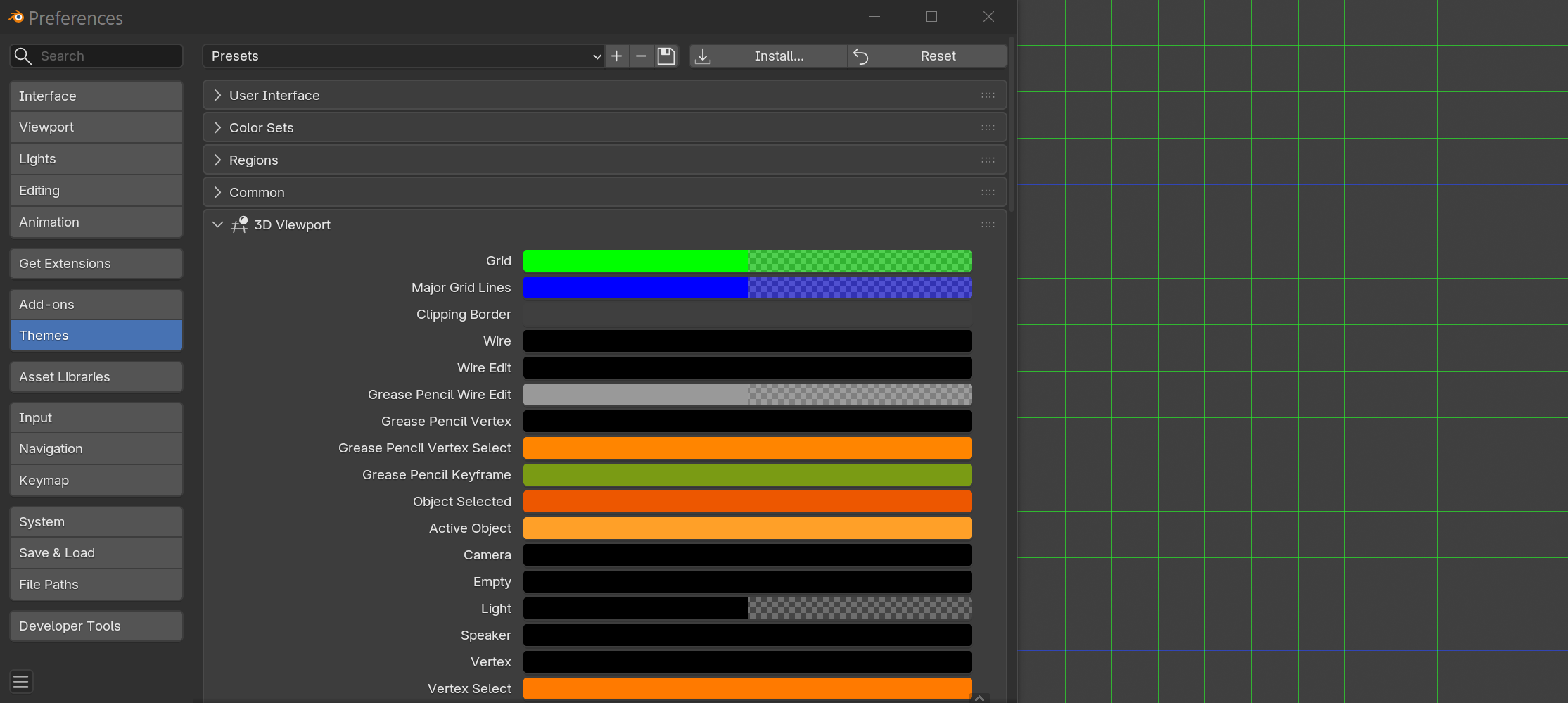Click the drag-handle dots on the Common panel

(988, 192)
